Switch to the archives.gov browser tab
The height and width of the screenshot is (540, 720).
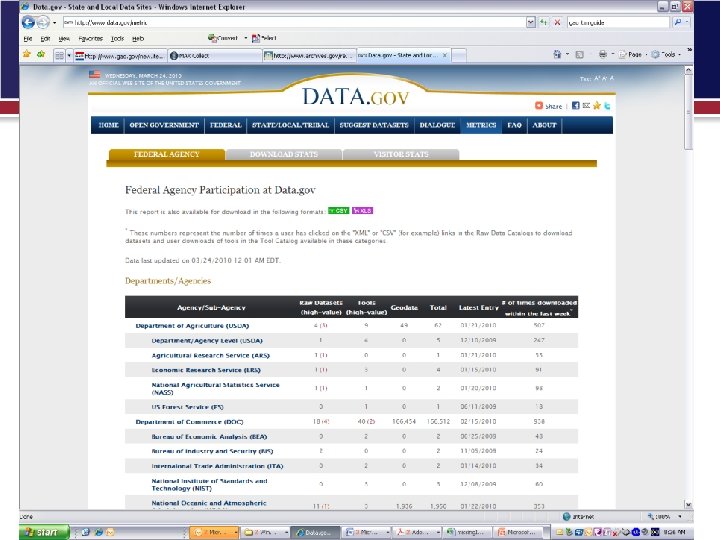tap(309, 56)
